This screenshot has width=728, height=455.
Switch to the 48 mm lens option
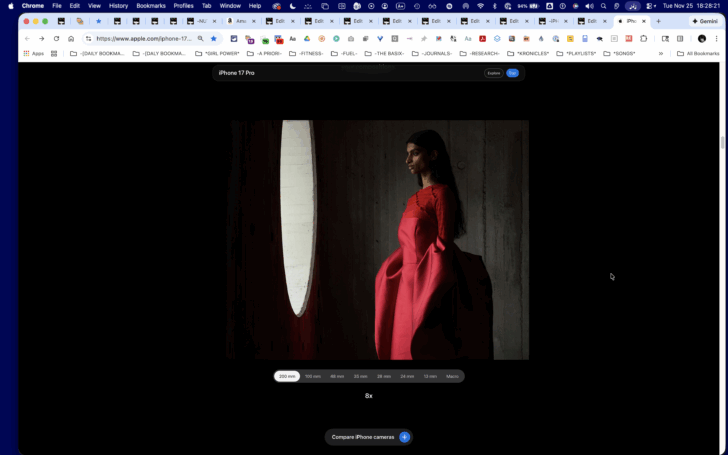click(337, 377)
